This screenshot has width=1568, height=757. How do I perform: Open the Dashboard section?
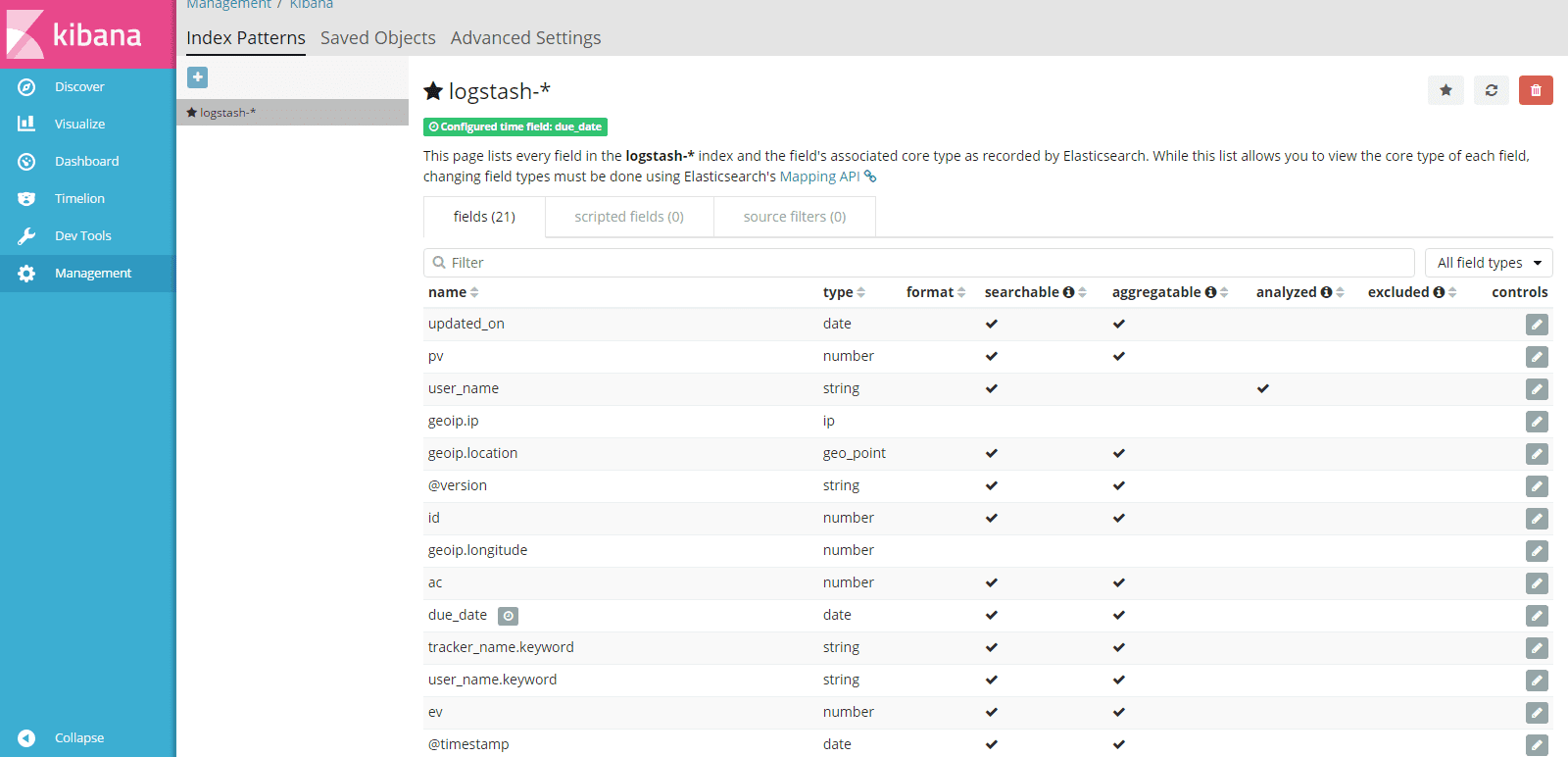(x=87, y=161)
